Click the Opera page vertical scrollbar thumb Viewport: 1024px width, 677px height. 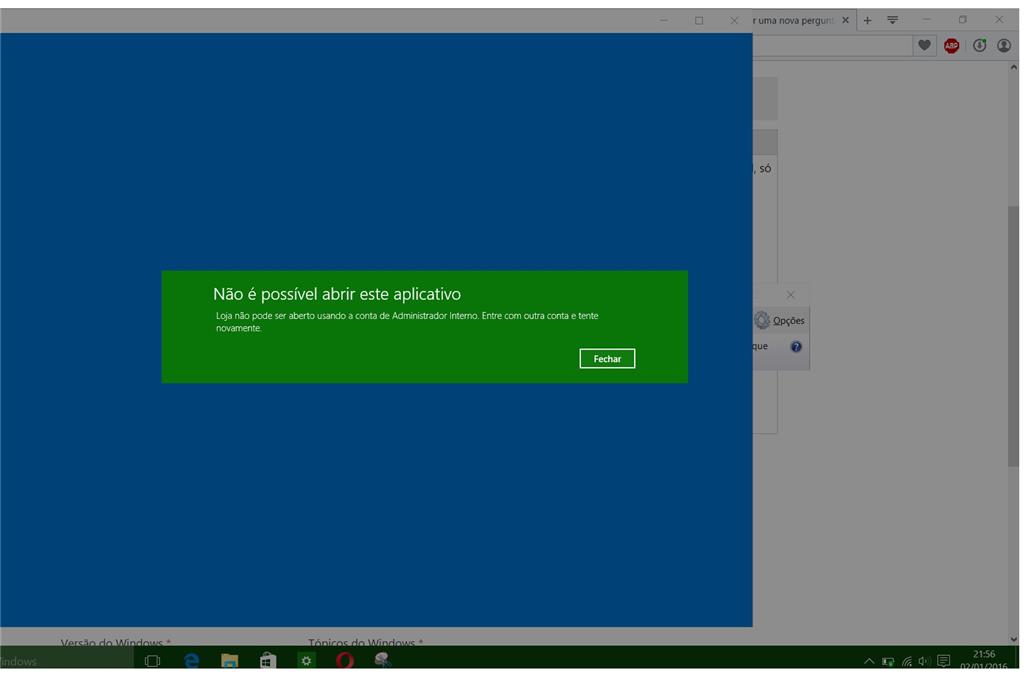1013,336
